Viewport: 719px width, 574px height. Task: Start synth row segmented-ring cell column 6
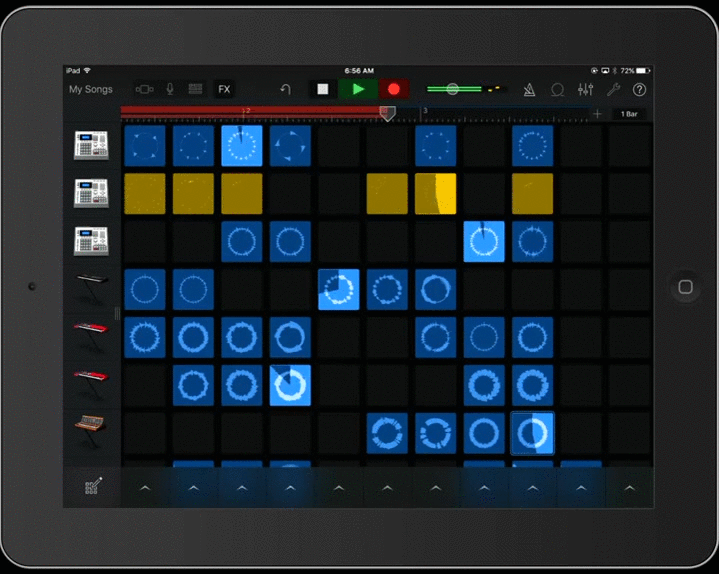(x=387, y=433)
